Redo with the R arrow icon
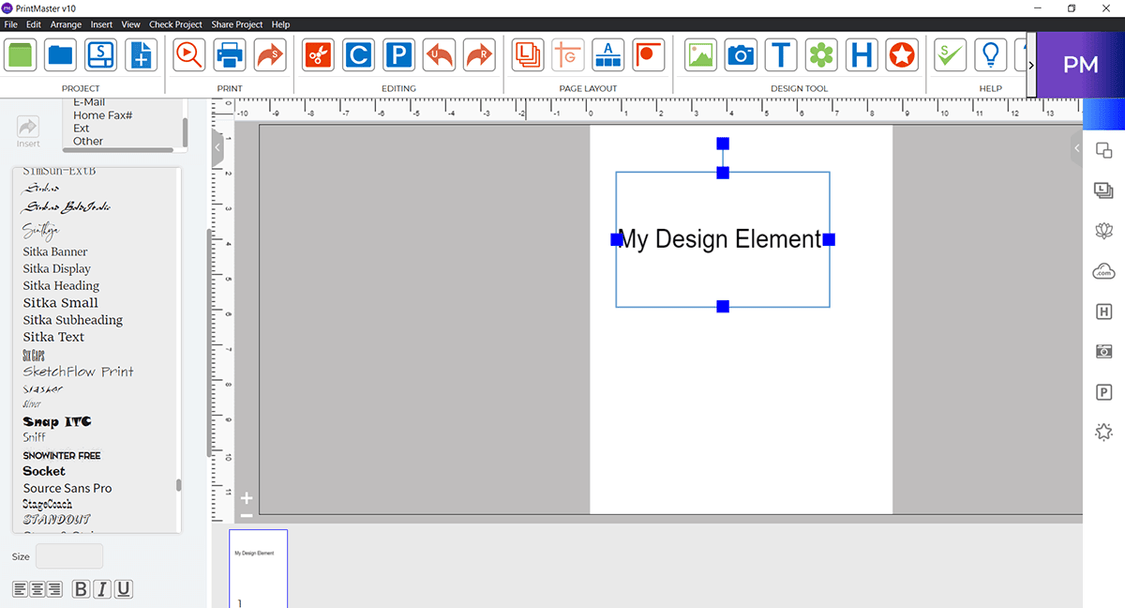The height and width of the screenshot is (608, 1125). pos(479,55)
